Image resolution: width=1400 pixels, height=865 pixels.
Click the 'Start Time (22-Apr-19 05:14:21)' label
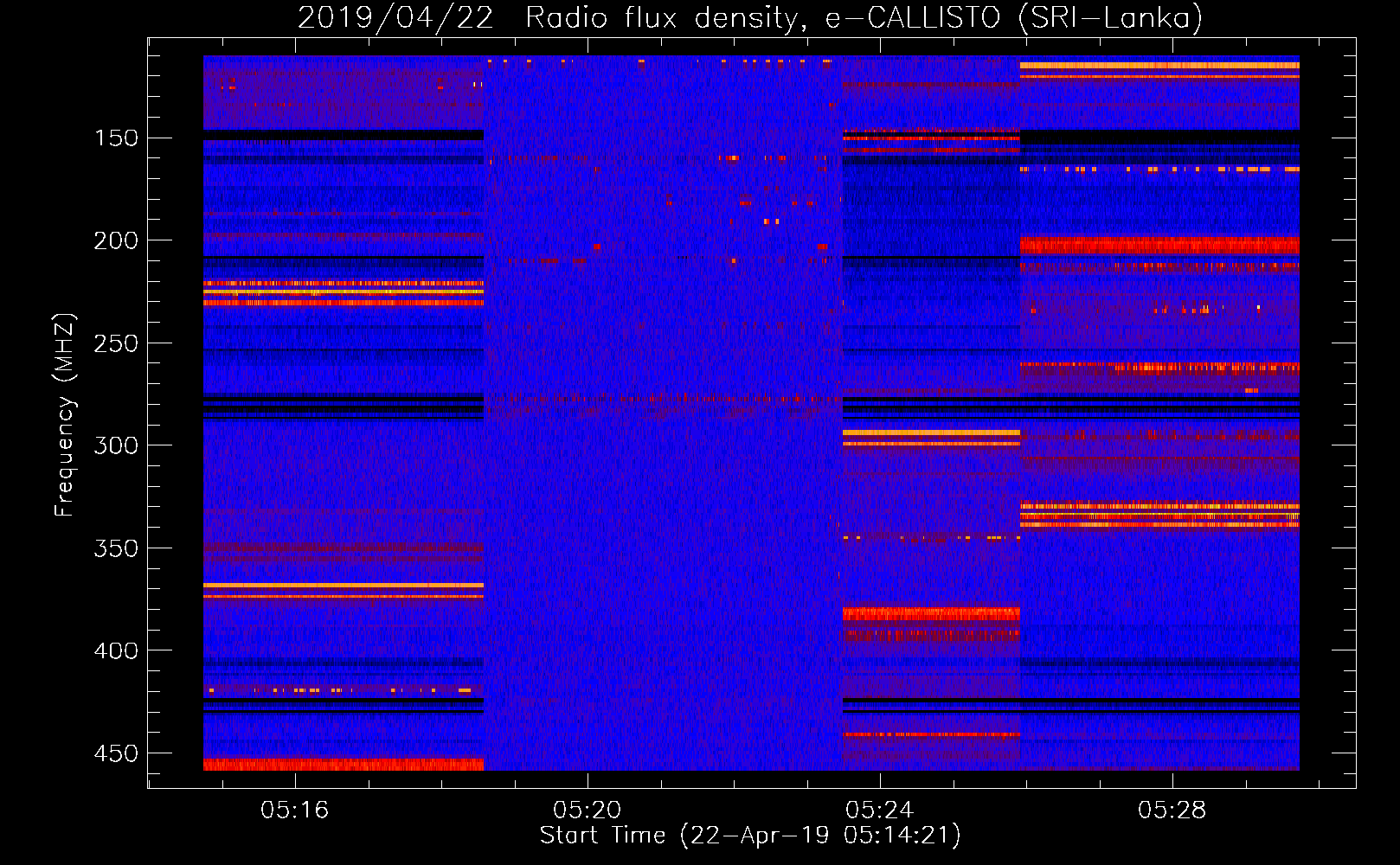point(750,836)
